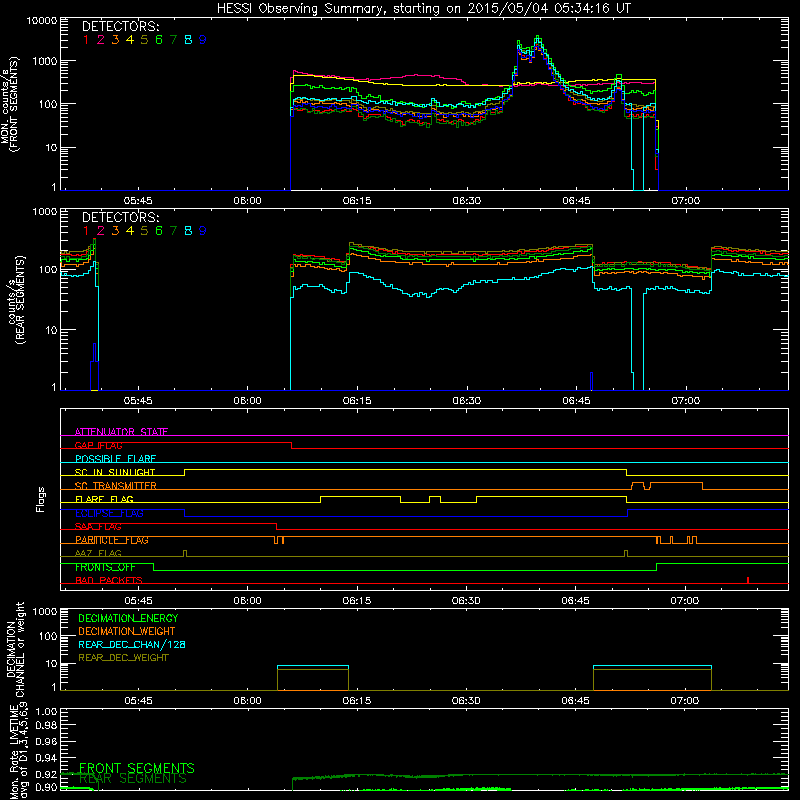This screenshot has height=800, width=800.
Task: Click the 10000 y-axis value on front panel
Action: click(x=42, y=21)
